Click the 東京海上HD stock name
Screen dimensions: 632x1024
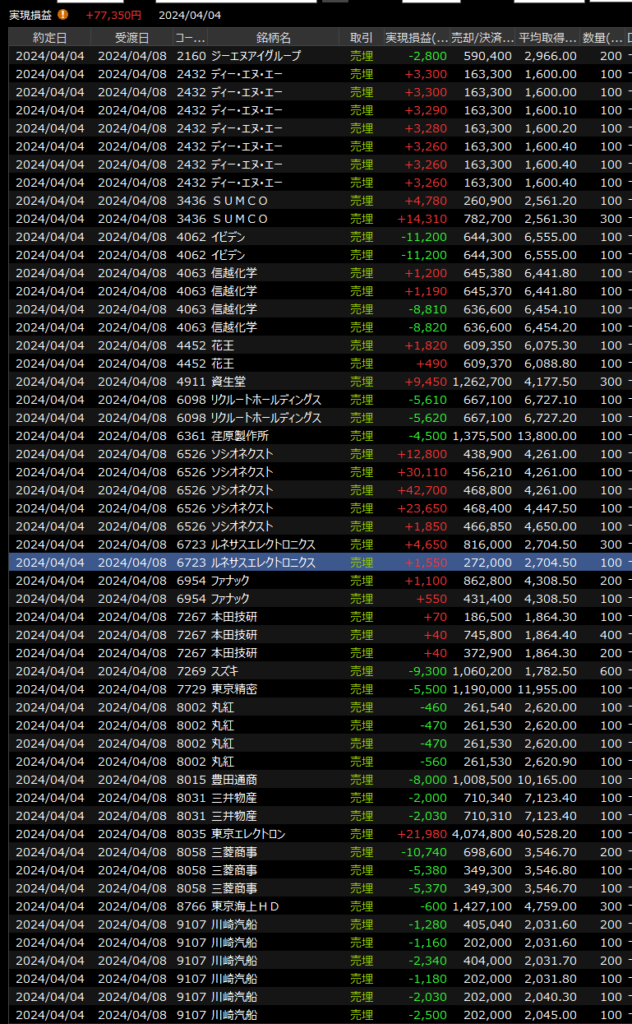(x=243, y=906)
